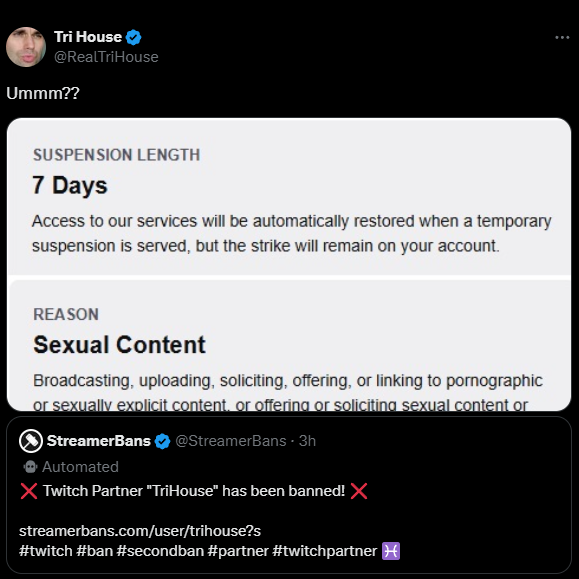Open streamerbans.com/user/trihouse link
The image size is (579, 579).
140,531
